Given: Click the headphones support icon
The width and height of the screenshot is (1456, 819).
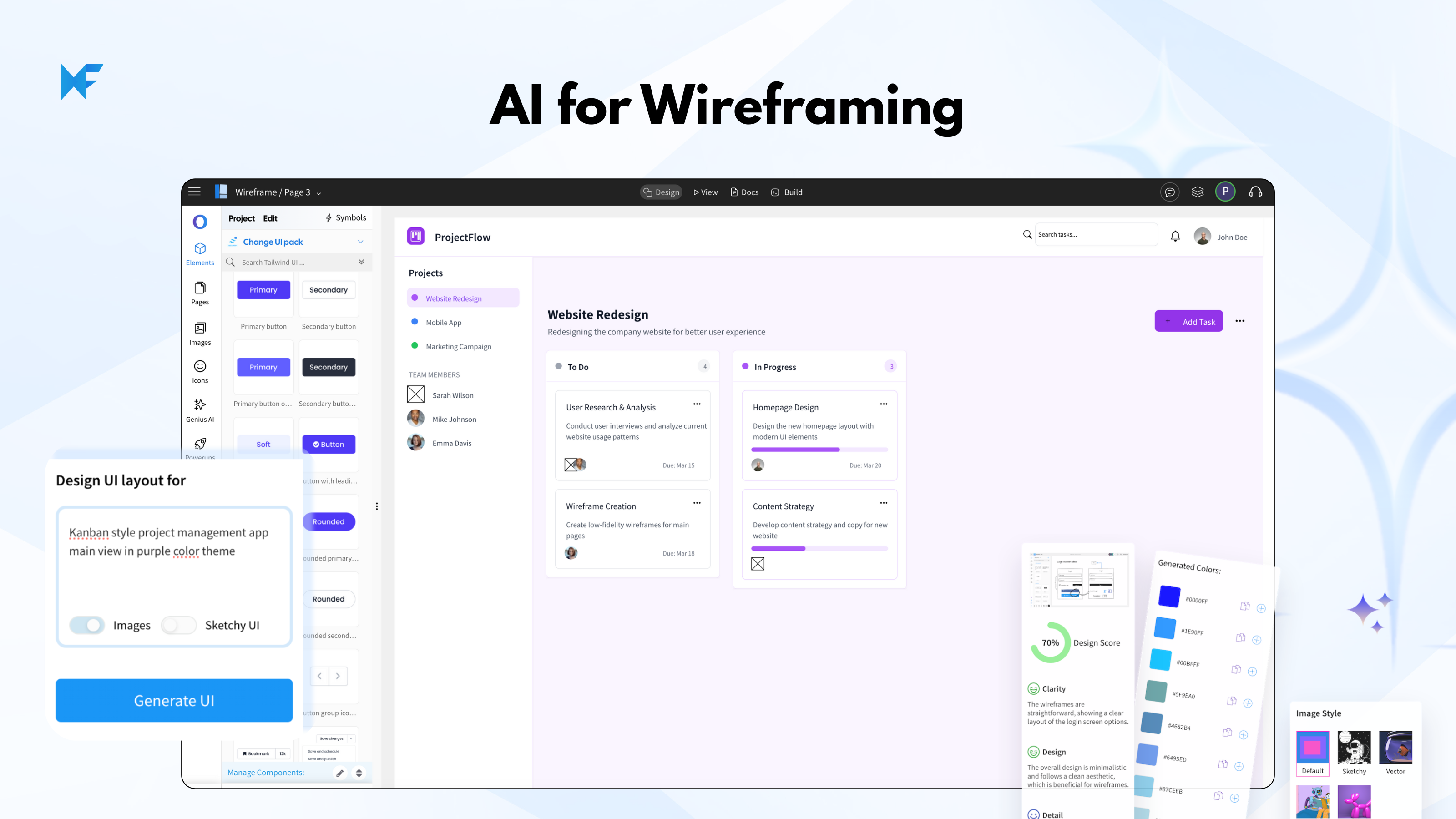Looking at the screenshot, I should (x=1255, y=192).
